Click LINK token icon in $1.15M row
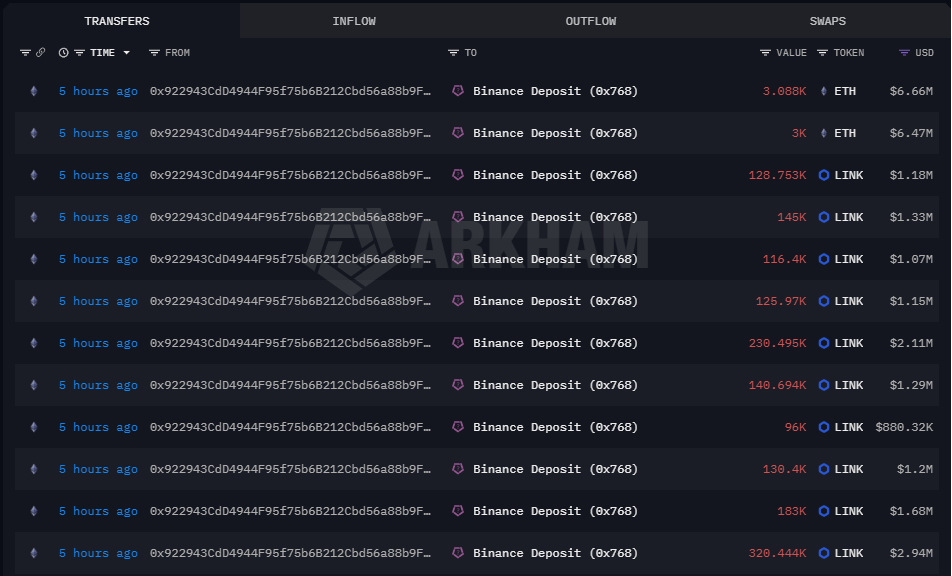The height and width of the screenshot is (576, 952). 824,301
